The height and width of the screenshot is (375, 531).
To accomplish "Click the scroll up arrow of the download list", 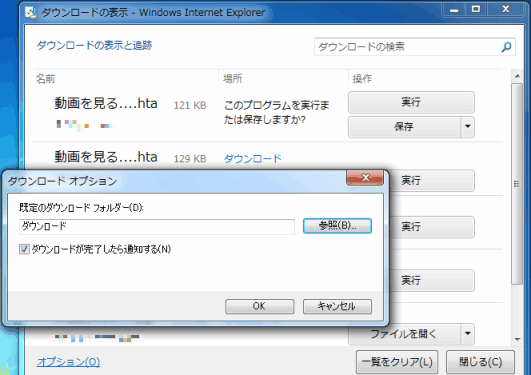I will (517, 76).
